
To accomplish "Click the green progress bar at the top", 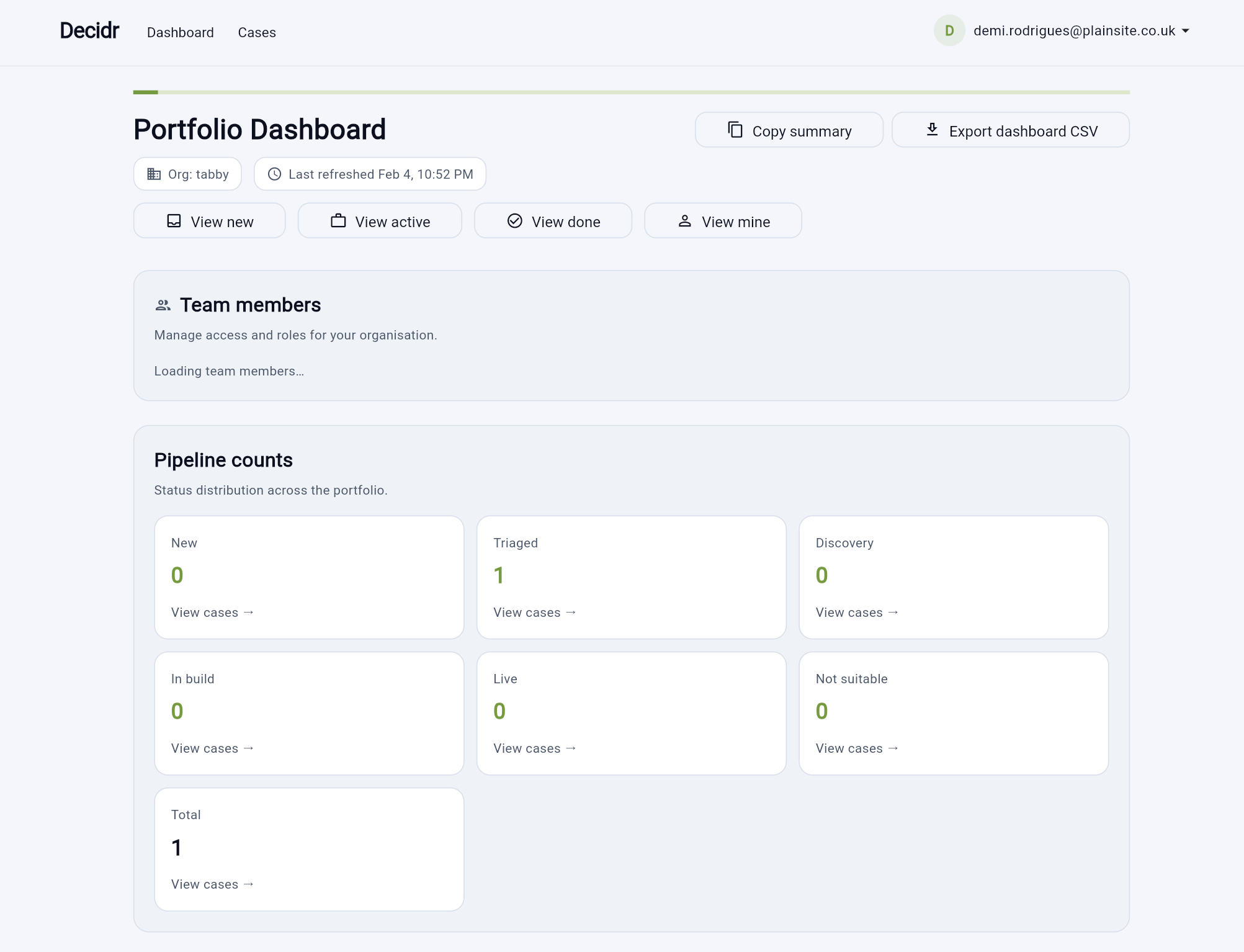I will pos(146,92).
